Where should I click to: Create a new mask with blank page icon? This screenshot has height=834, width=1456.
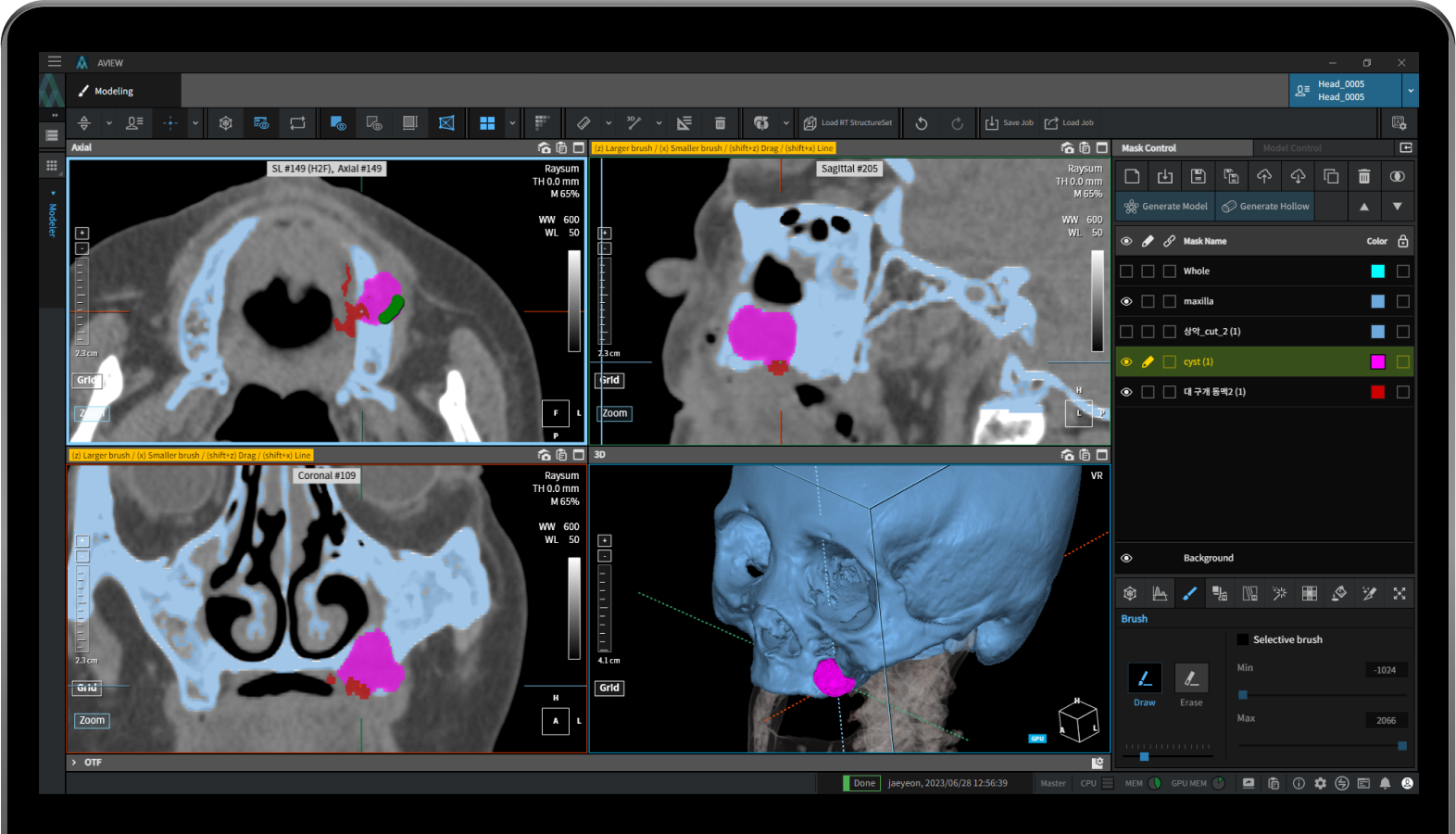tap(1132, 176)
